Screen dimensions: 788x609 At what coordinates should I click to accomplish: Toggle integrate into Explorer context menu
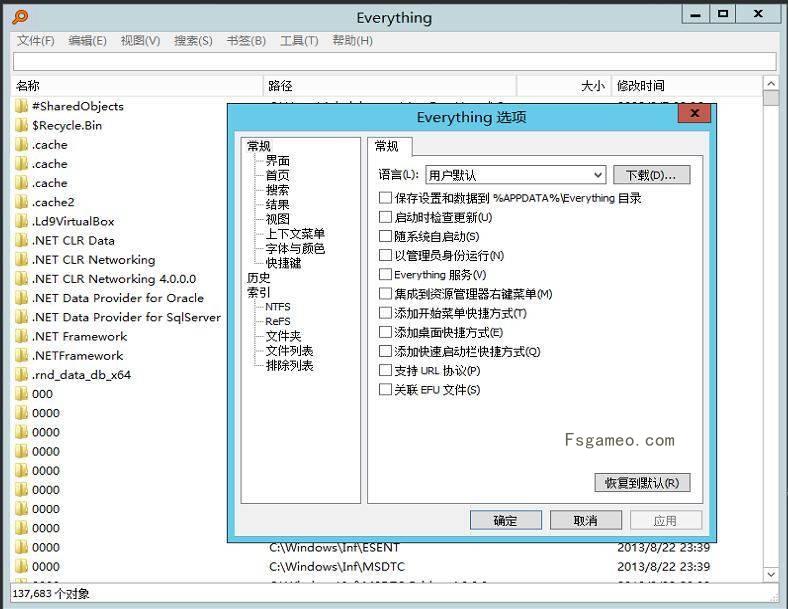[385, 293]
